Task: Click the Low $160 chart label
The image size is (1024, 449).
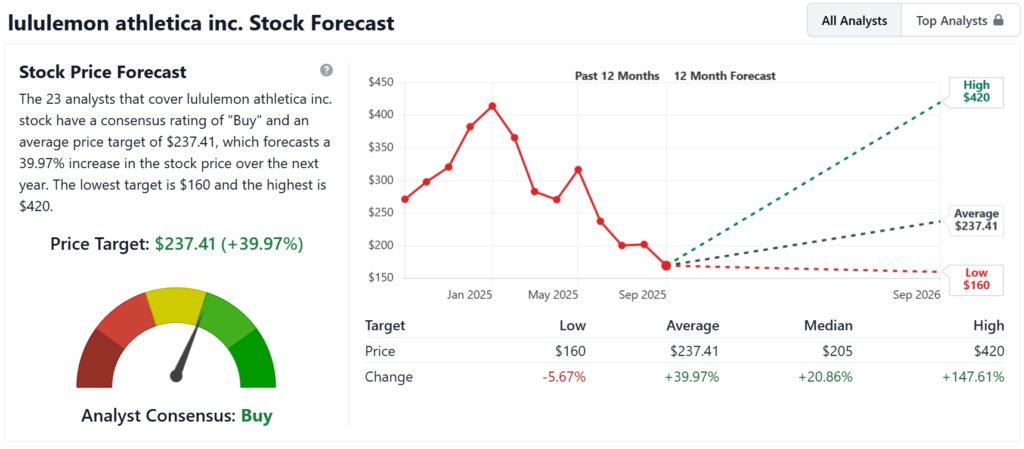Action: point(976,279)
